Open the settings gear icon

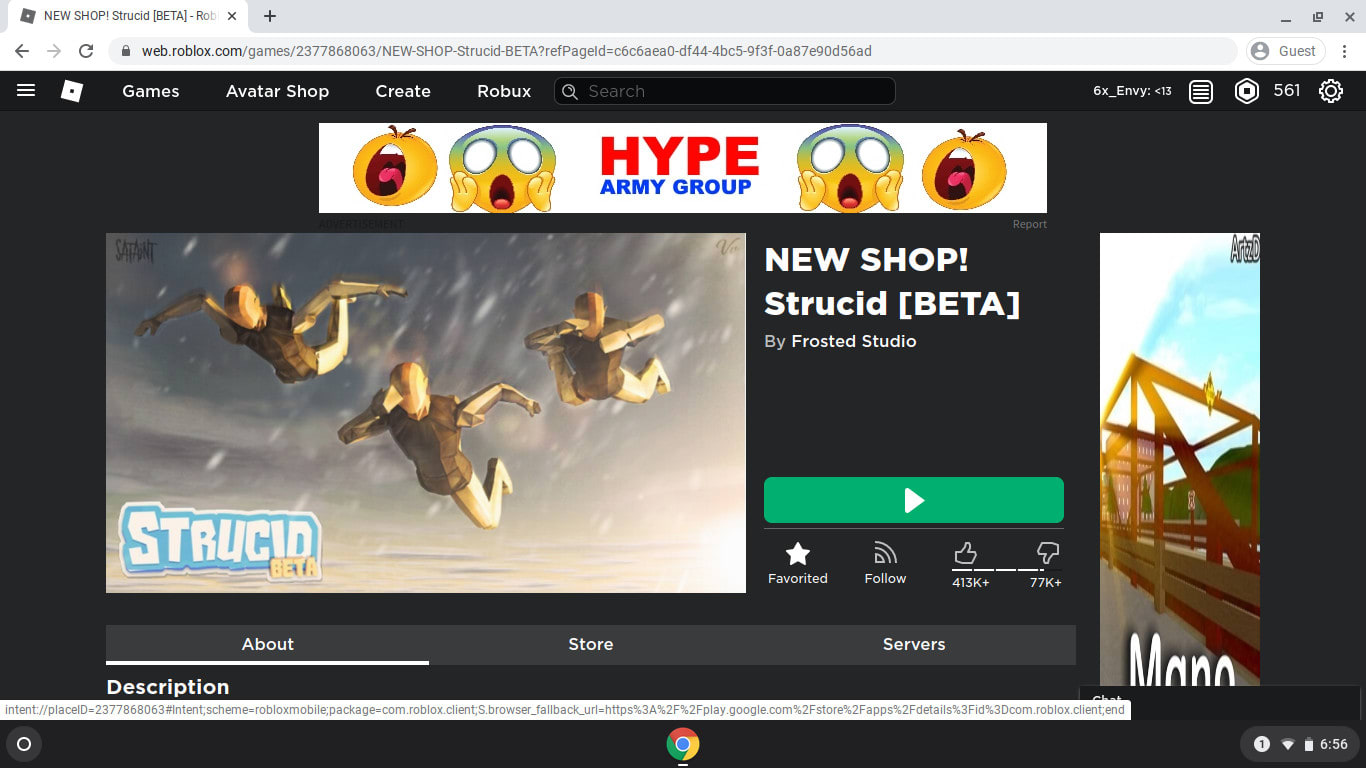pyautogui.click(x=1330, y=91)
